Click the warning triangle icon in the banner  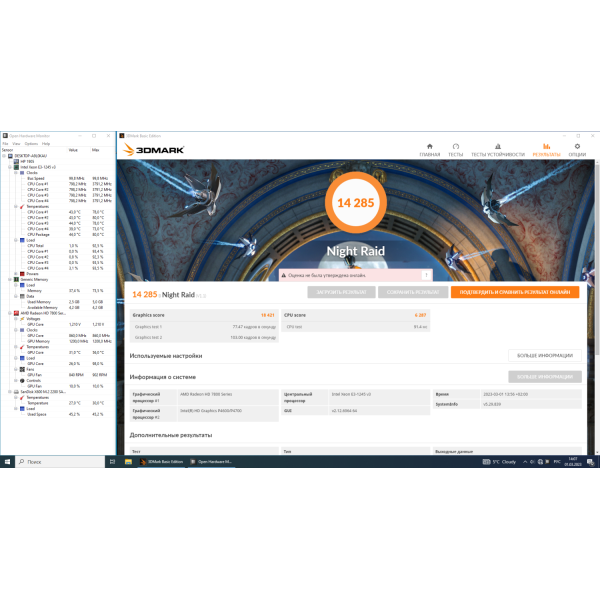click(284, 275)
